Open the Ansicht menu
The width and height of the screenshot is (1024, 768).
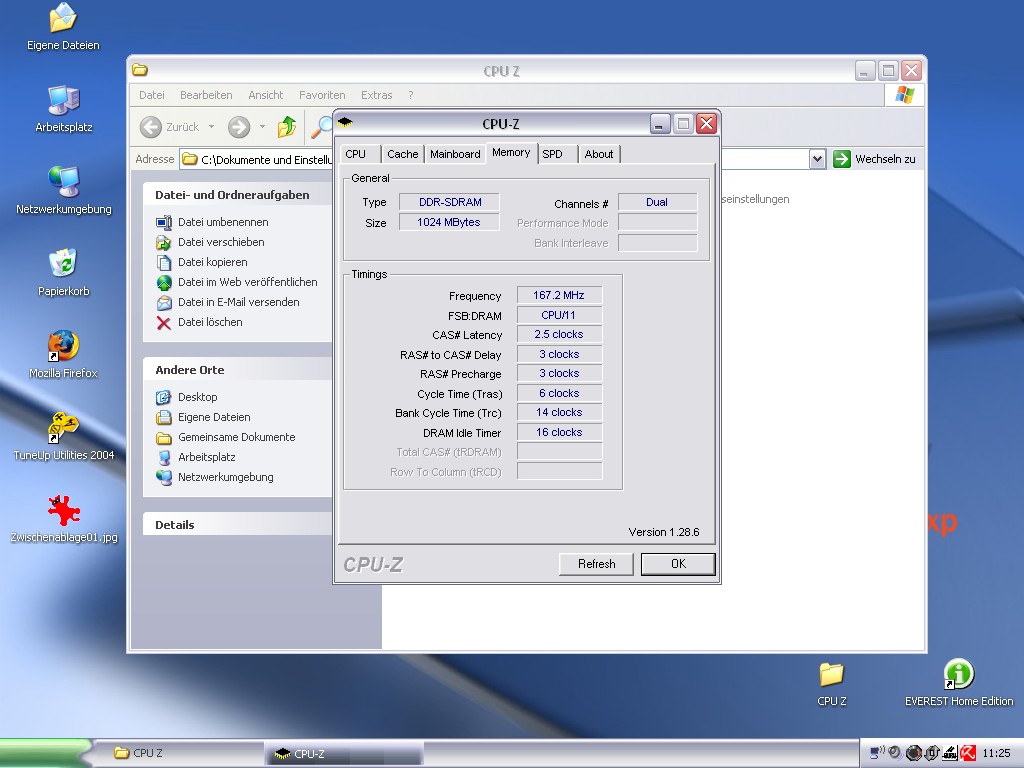click(266, 95)
